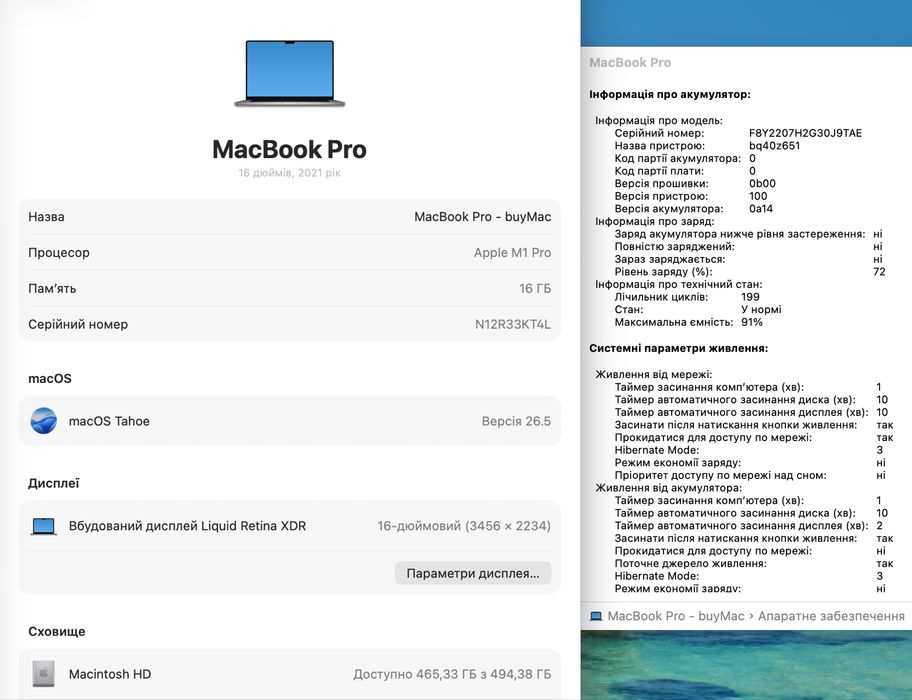Click the MacBook Pro - buyMac name value
Image resolution: width=912 pixels, height=700 pixels.
pos(483,217)
